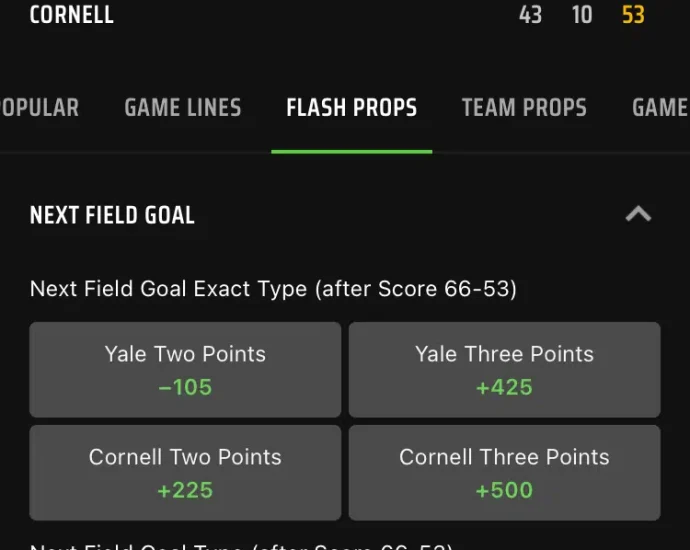Image resolution: width=690 pixels, height=550 pixels.
Task: Tap Cornell's yellow total score 53
Action: pos(633,15)
